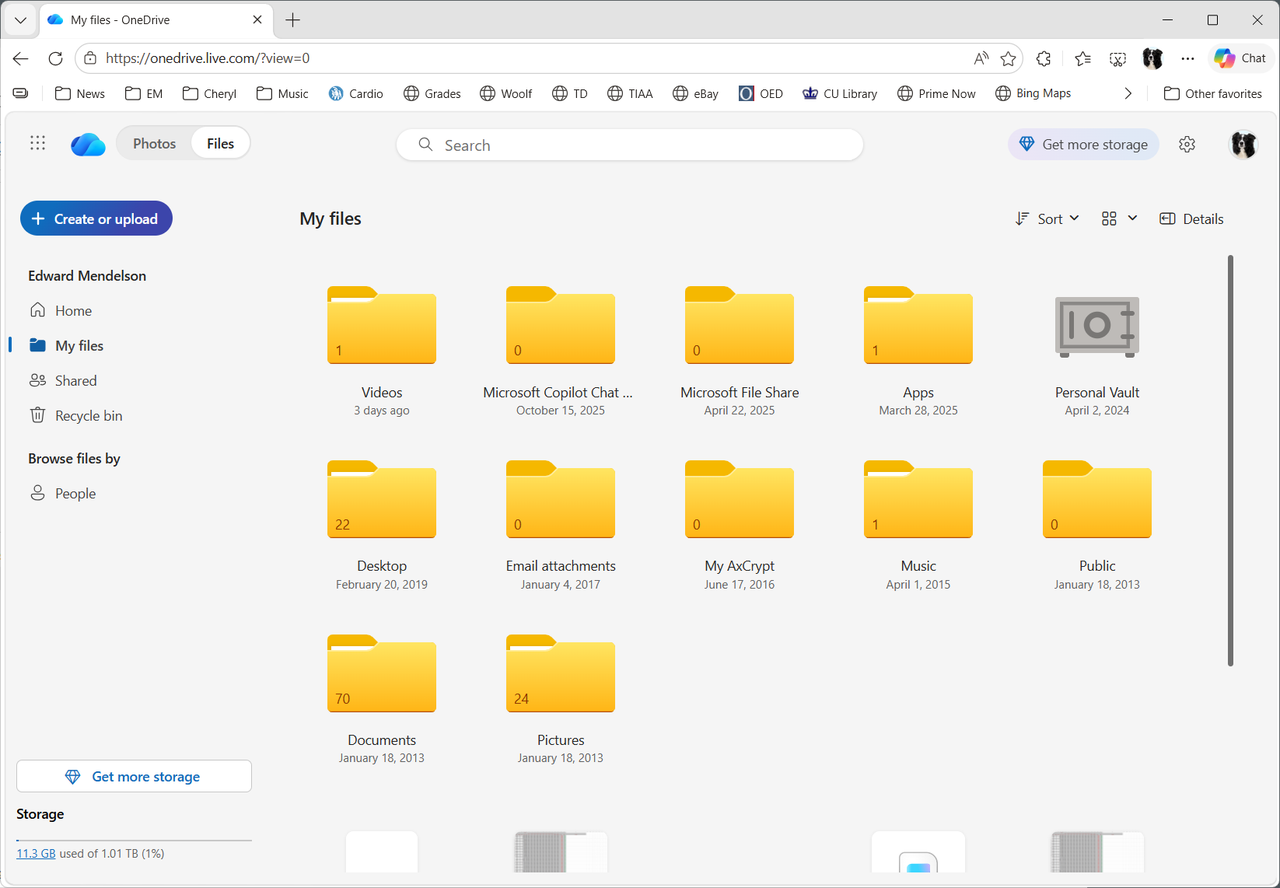Click the OneDrive cloud logo
The height and width of the screenshot is (888, 1280).
click(88, 144)
